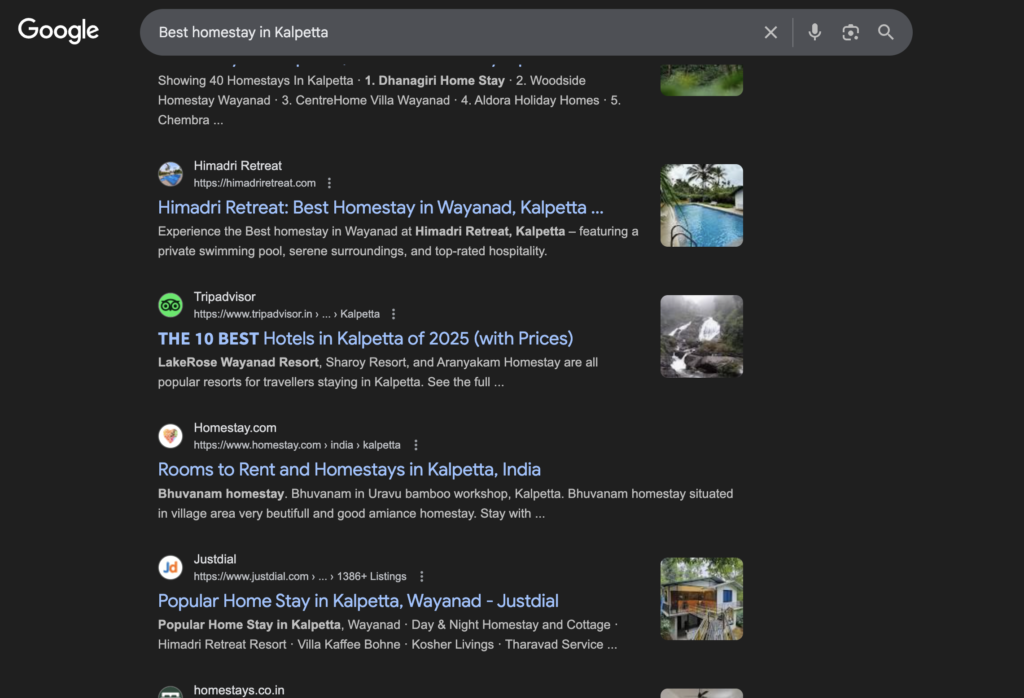Open Popular Home Stay in Kalpetta Justdial link
The width and height of the screenshot is (1024, 698).
[x=358, y=601]
